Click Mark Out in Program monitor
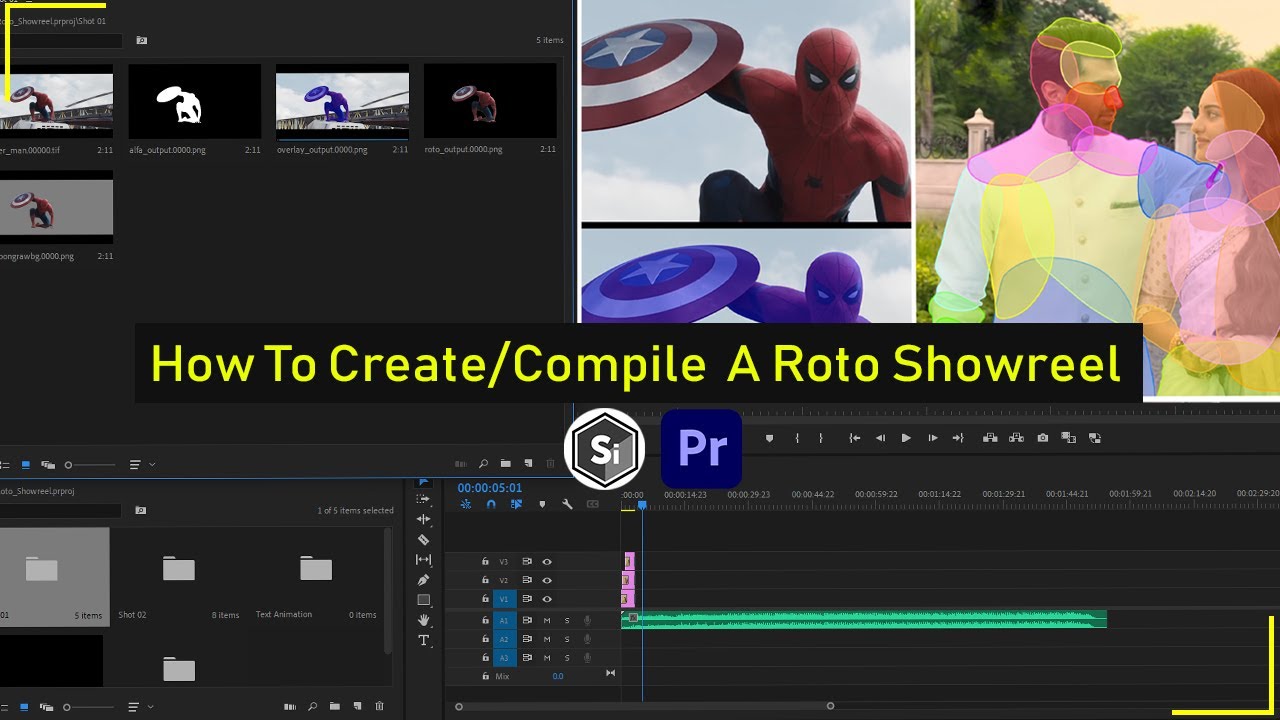This screenshot has height=720, width=1280. [821, 438]
